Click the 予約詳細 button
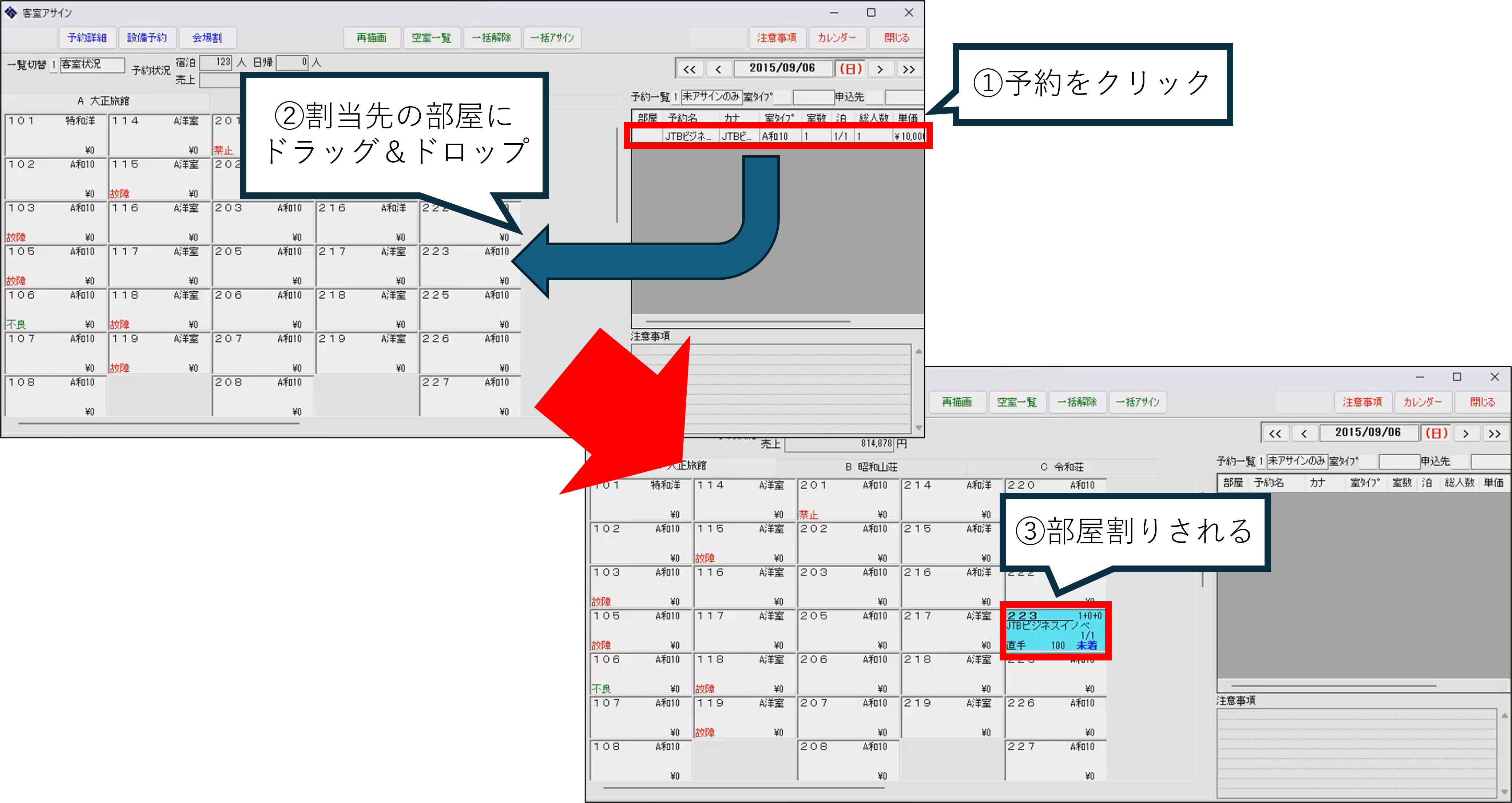The height and width of the screenshot is (803, 1512). click(87, 37)
